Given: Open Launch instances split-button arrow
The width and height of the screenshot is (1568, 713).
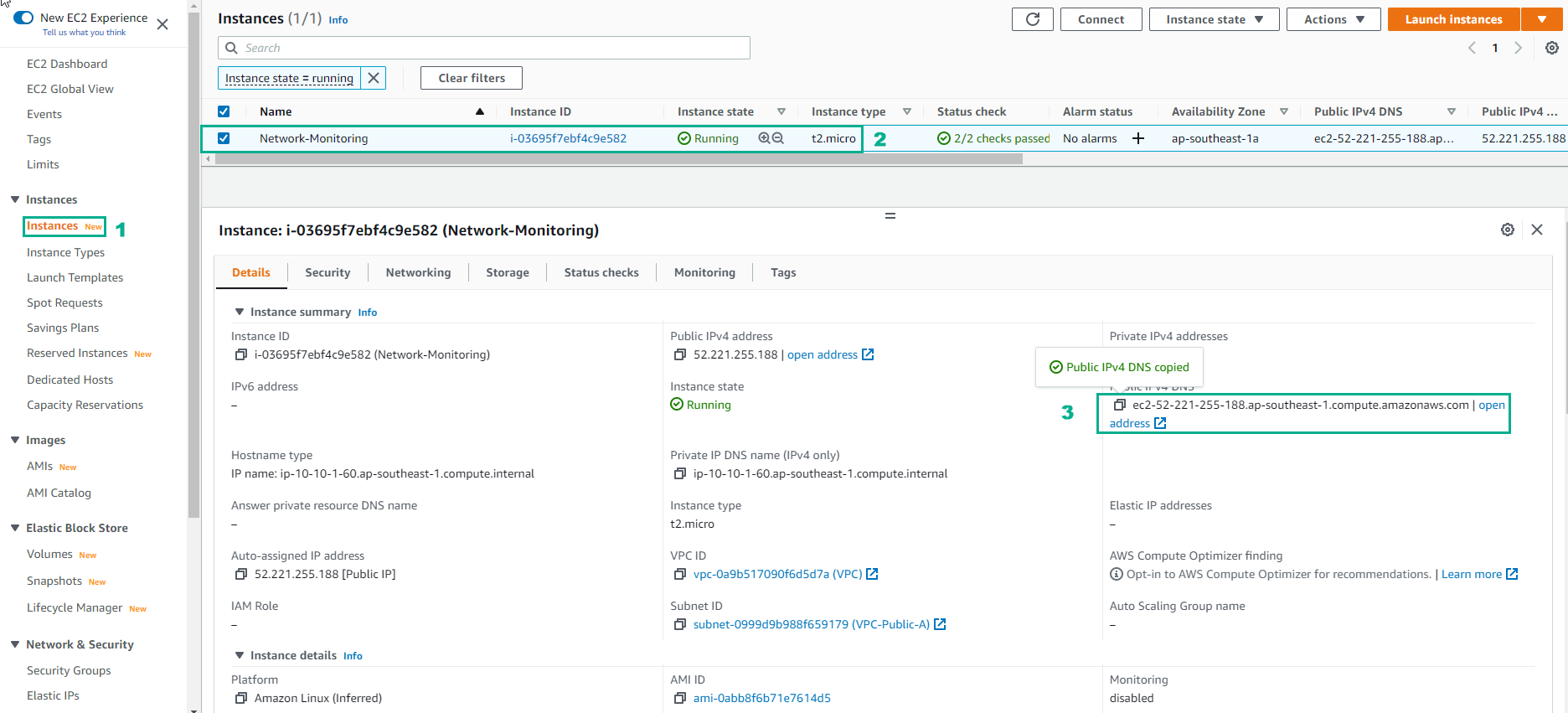Looking at the screenshot, I should coord(1542,19).
